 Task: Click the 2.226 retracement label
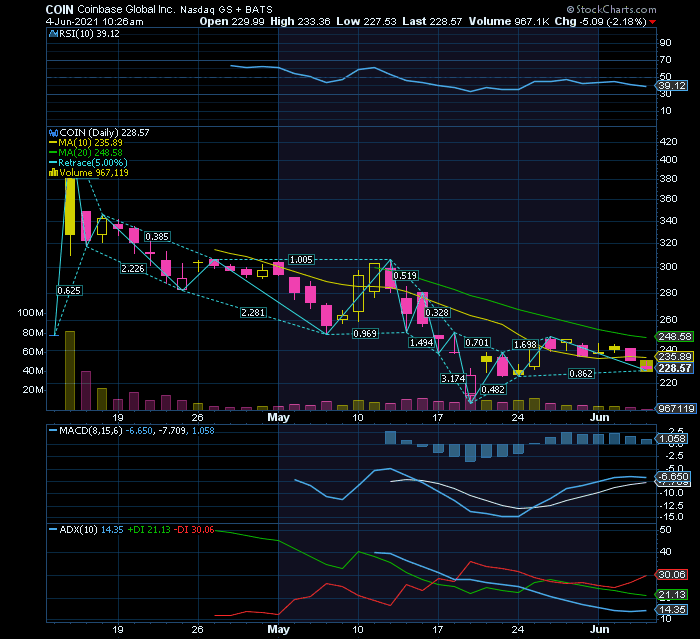click(x=133, y=268)
